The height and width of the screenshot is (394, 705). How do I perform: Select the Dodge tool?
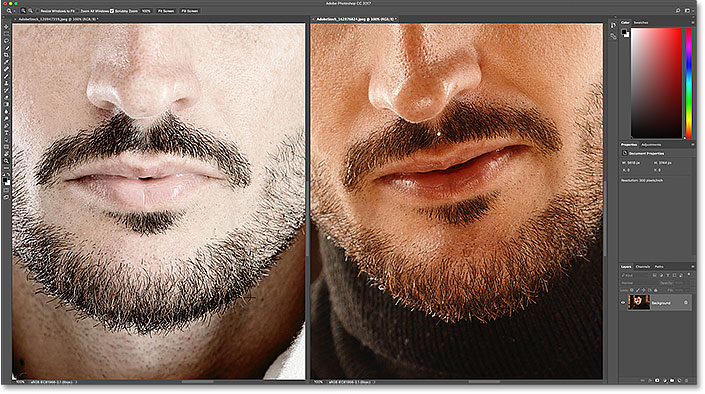(x=6, y=118)
